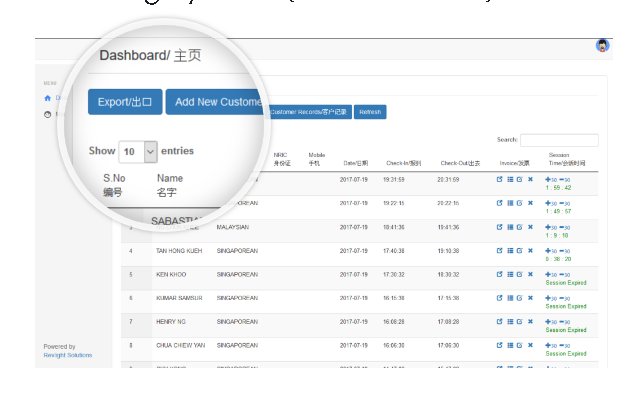This screenshot has height=414, width=630.
Task: Sort by the Check-Out/出去 column header
Action: (460, 163)
